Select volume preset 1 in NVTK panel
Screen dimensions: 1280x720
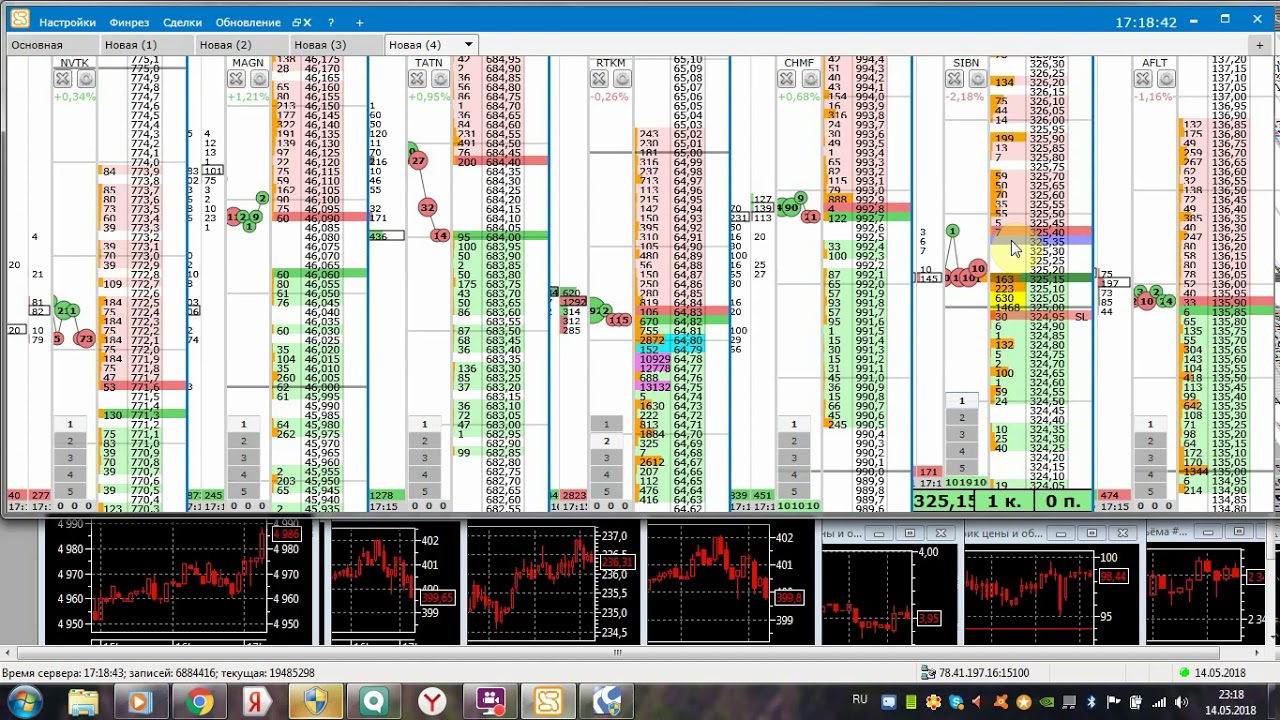pyautogui.click(x=70, y=424)
